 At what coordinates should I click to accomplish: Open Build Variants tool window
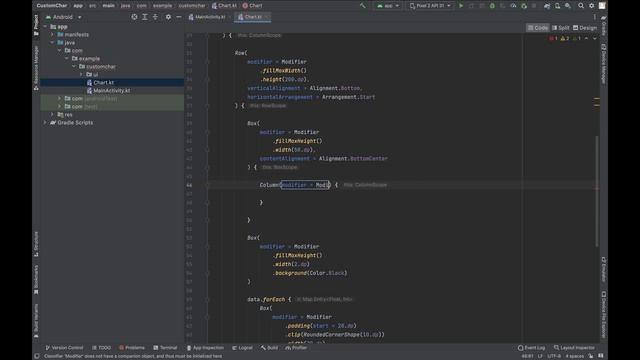pos(36,320)
